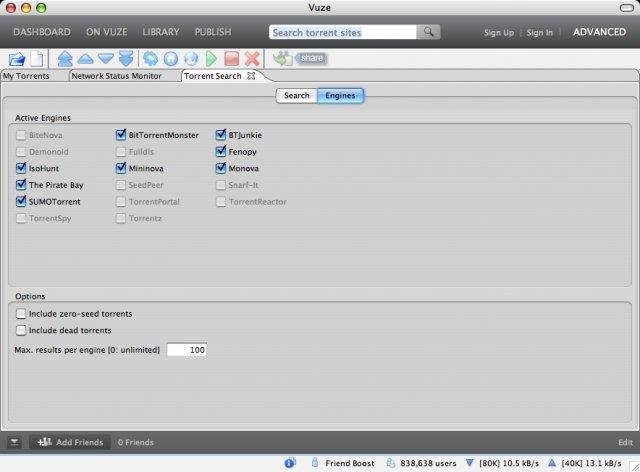Move torrent to bottom of queue
This screenshot has height=472, width=640.
pos(126,59)
